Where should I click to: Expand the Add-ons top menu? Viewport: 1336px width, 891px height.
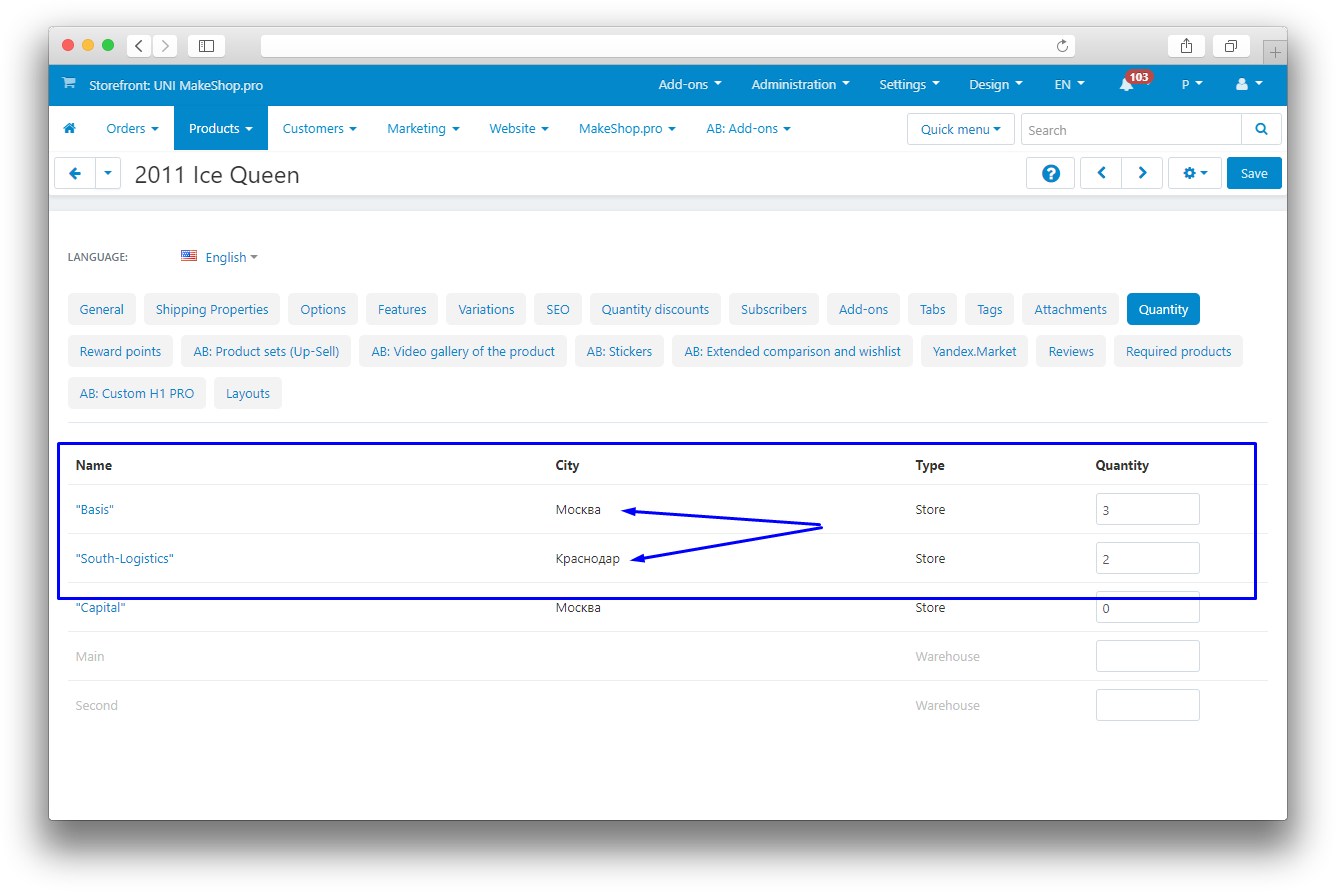click(x=689, y=85)
